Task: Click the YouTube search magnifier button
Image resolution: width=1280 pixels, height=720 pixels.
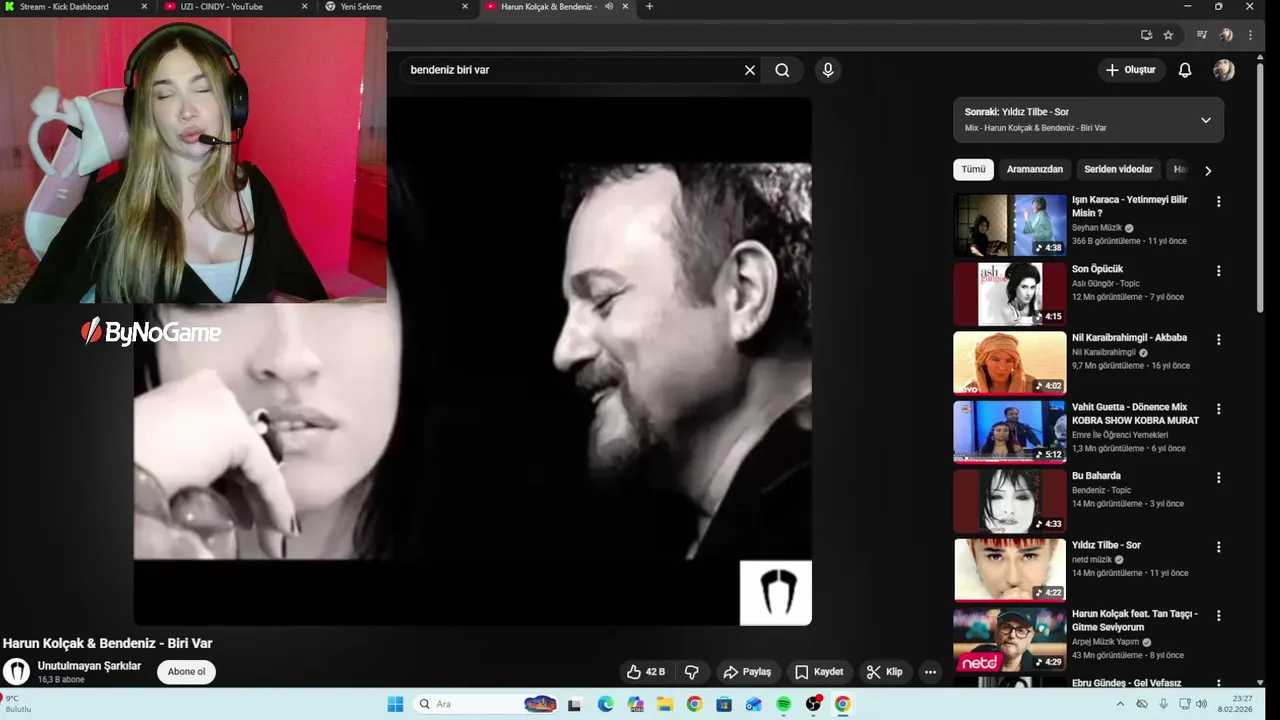Action: click(782, 70)
